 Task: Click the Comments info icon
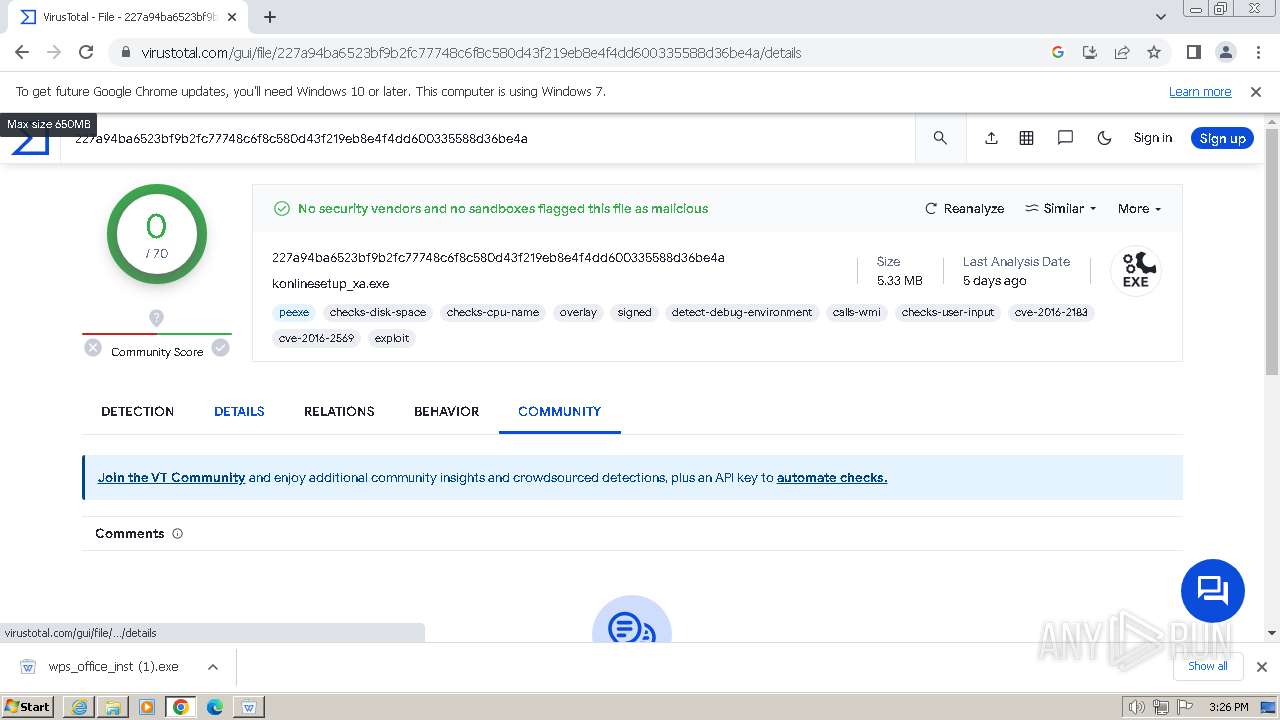click(x=178, y=534)
